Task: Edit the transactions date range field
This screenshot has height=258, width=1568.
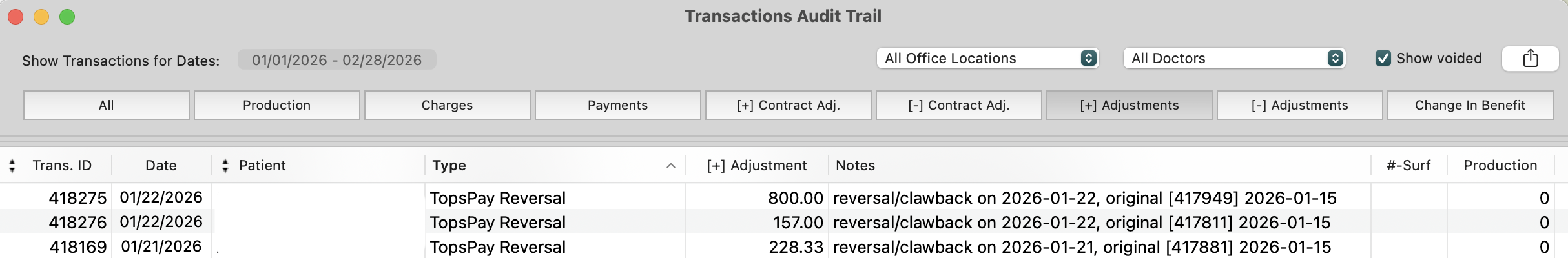Action: (337, 60)
